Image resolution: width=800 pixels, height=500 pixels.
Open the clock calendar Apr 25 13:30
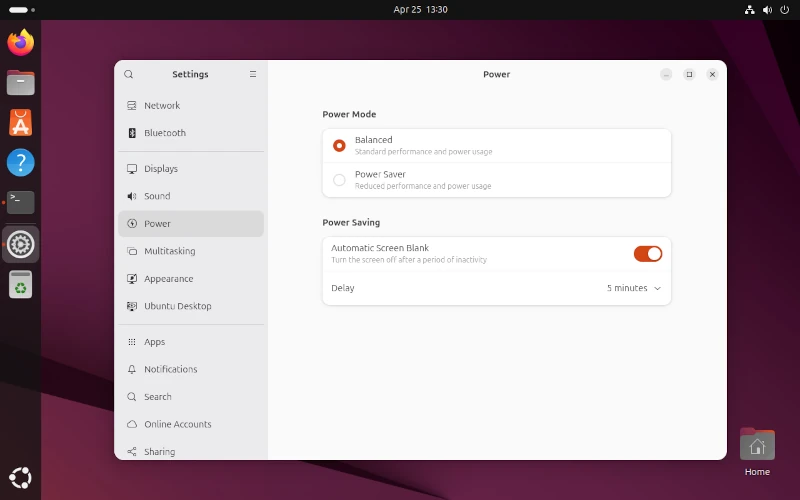(x=420, y=10)
